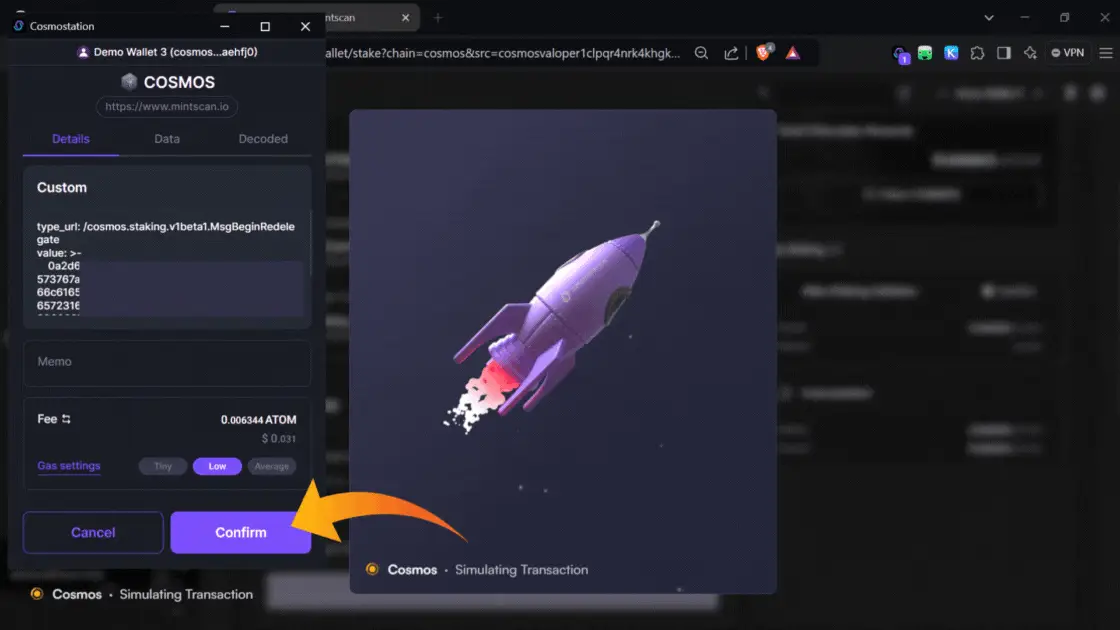Click the fee currency swap icon
The width and height of the screenshot is (1120, 630).
click(67, 420)
